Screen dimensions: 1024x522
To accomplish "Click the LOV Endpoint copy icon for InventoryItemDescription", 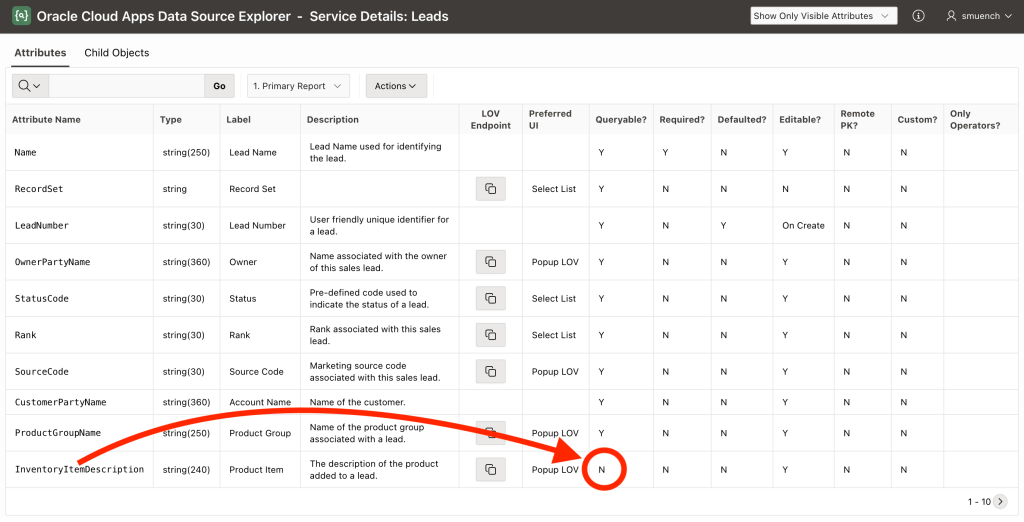I will [x=490, y=469].
